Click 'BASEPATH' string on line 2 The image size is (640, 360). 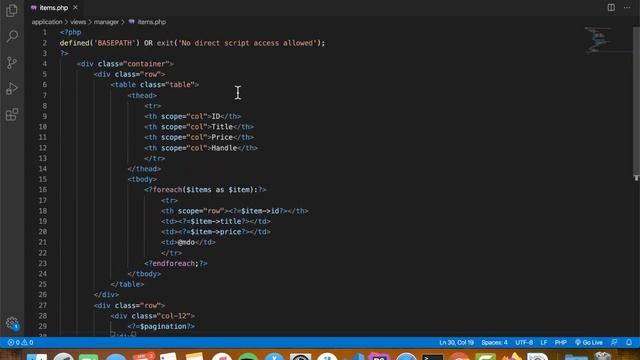point(115,43)
